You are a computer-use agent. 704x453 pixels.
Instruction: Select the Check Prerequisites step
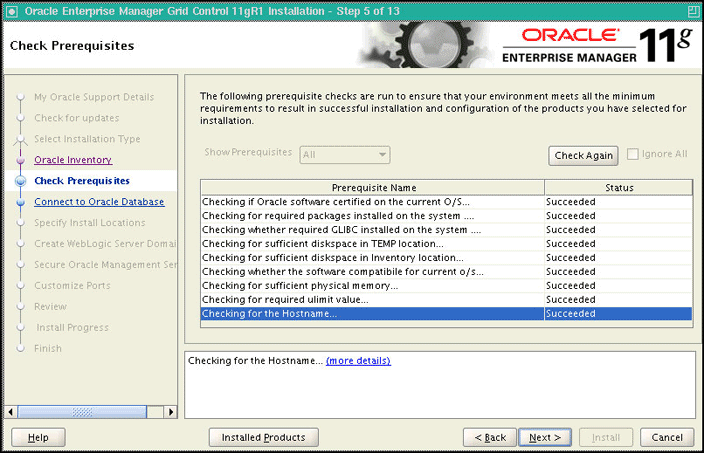pyautogui.click(x=82, y=181)
